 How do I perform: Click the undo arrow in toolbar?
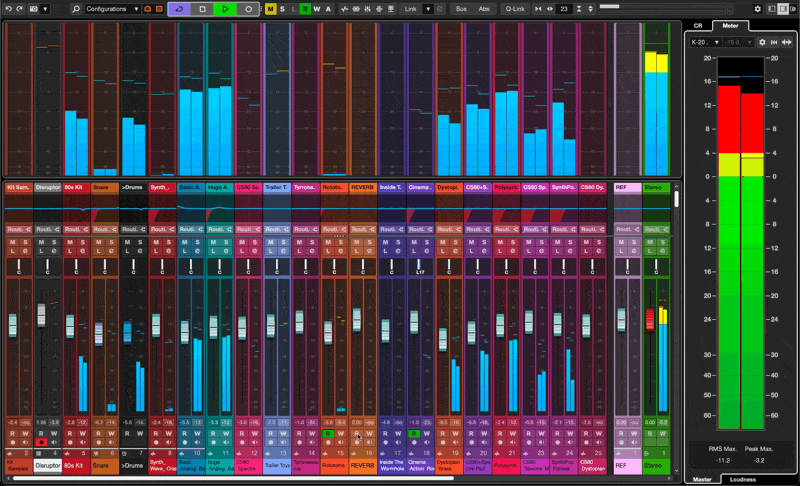click(7, 8)
